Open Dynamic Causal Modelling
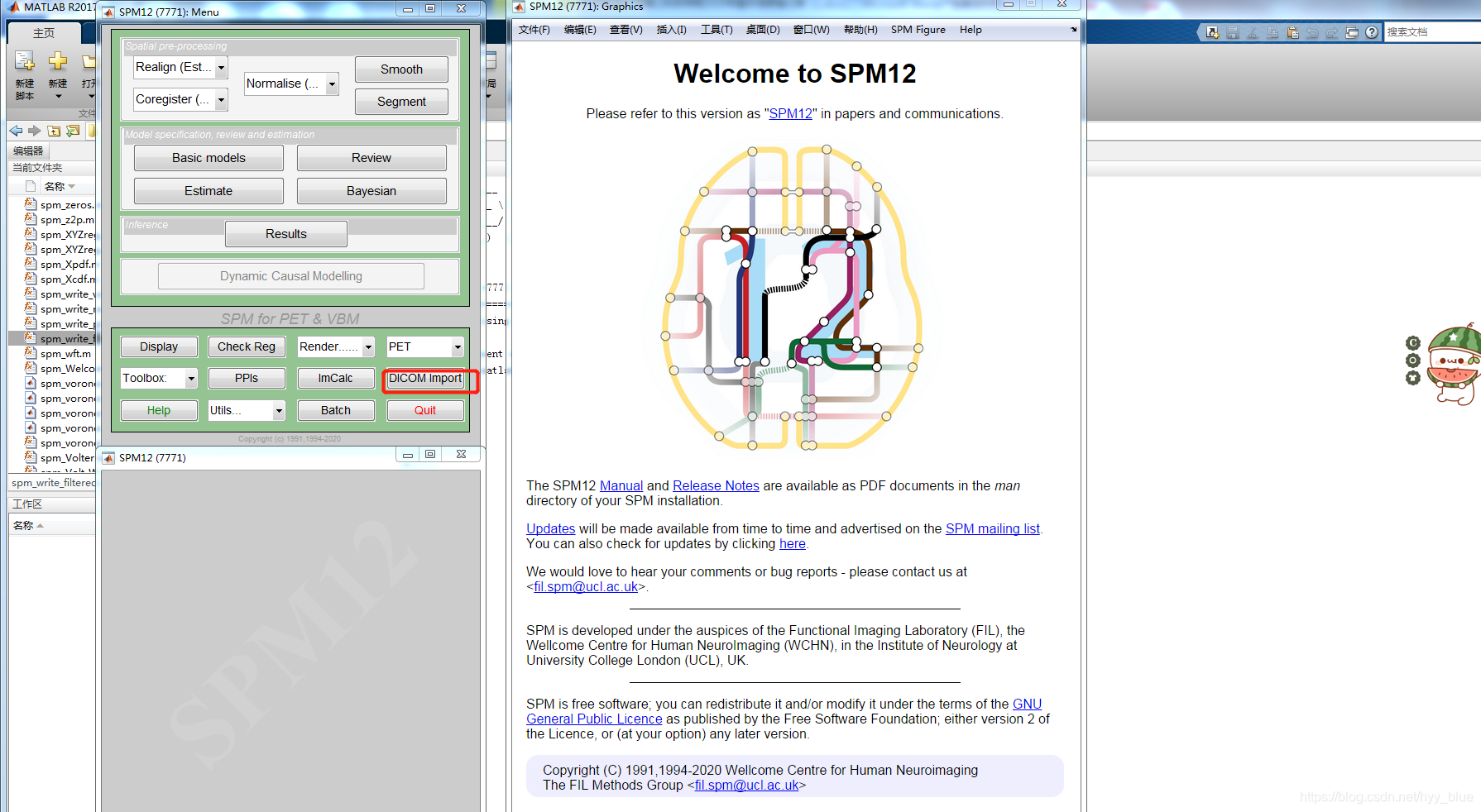The image size is (1481, 812). click(291, 276)
